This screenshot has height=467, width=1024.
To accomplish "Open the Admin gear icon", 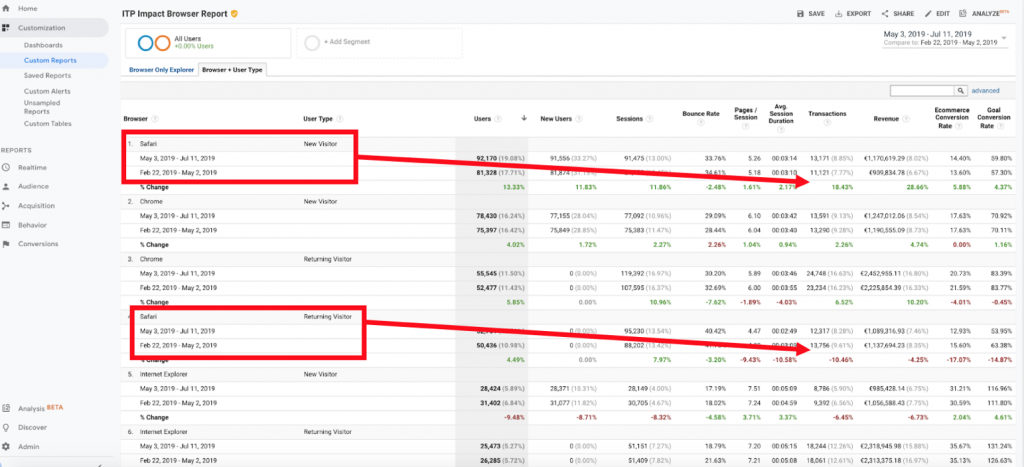I will click(x=7, y=445).
